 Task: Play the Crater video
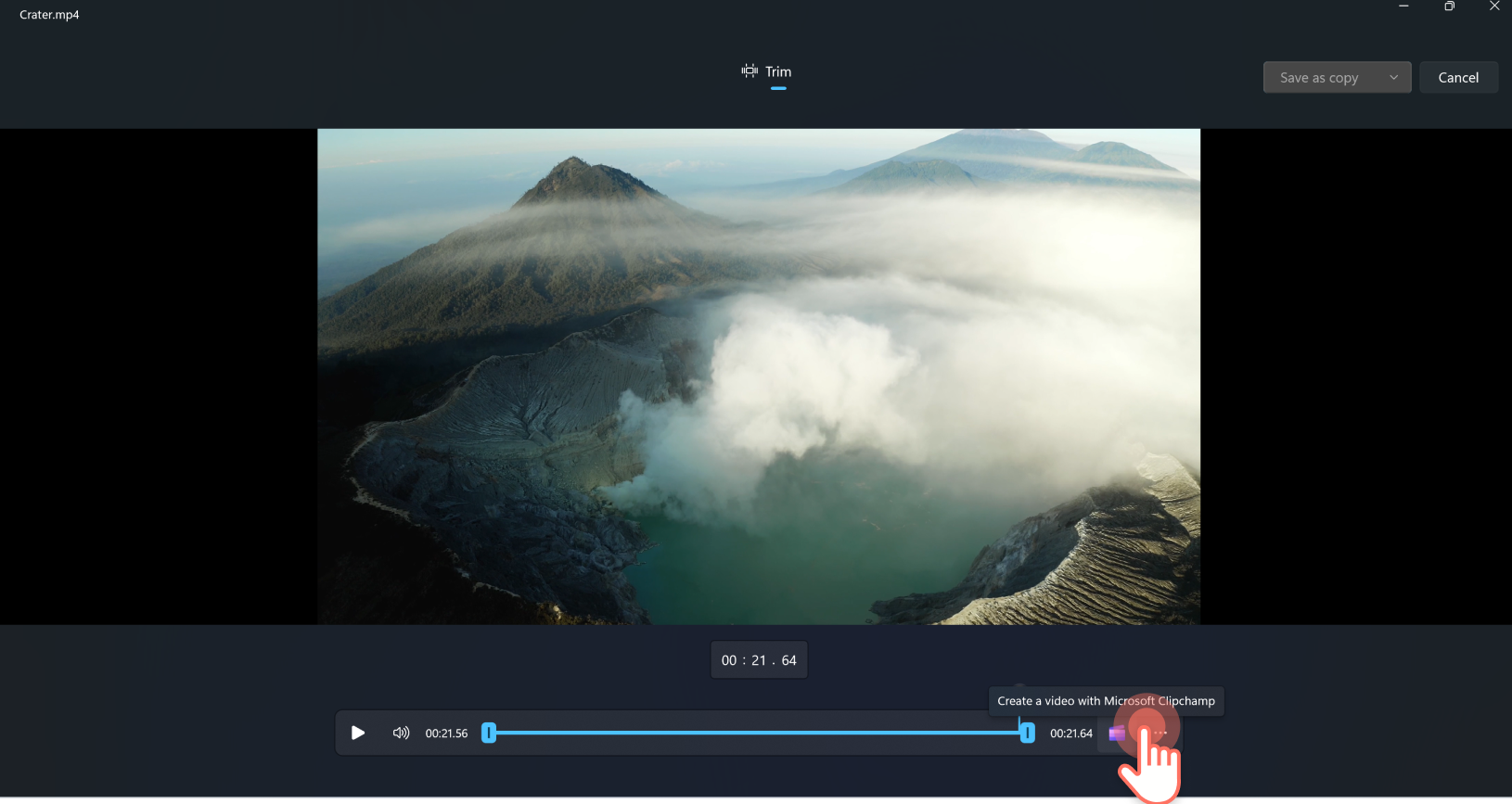(358, 733)
